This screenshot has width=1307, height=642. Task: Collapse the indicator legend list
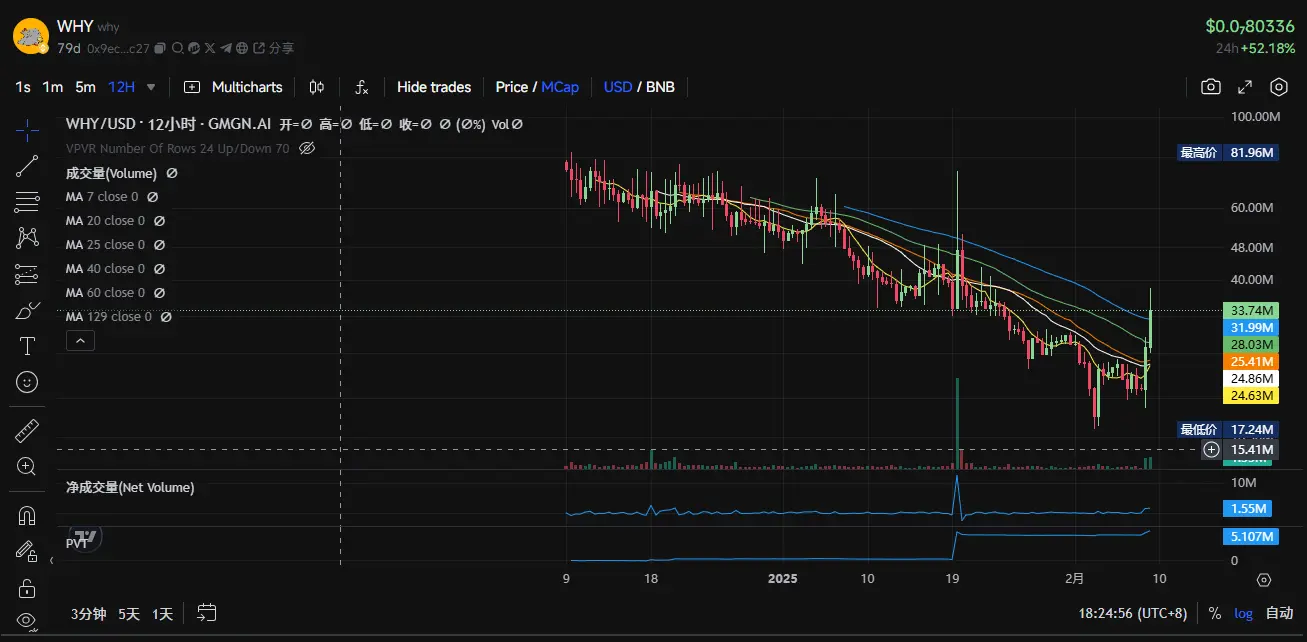pyautogui.click(x=79, y=341)
